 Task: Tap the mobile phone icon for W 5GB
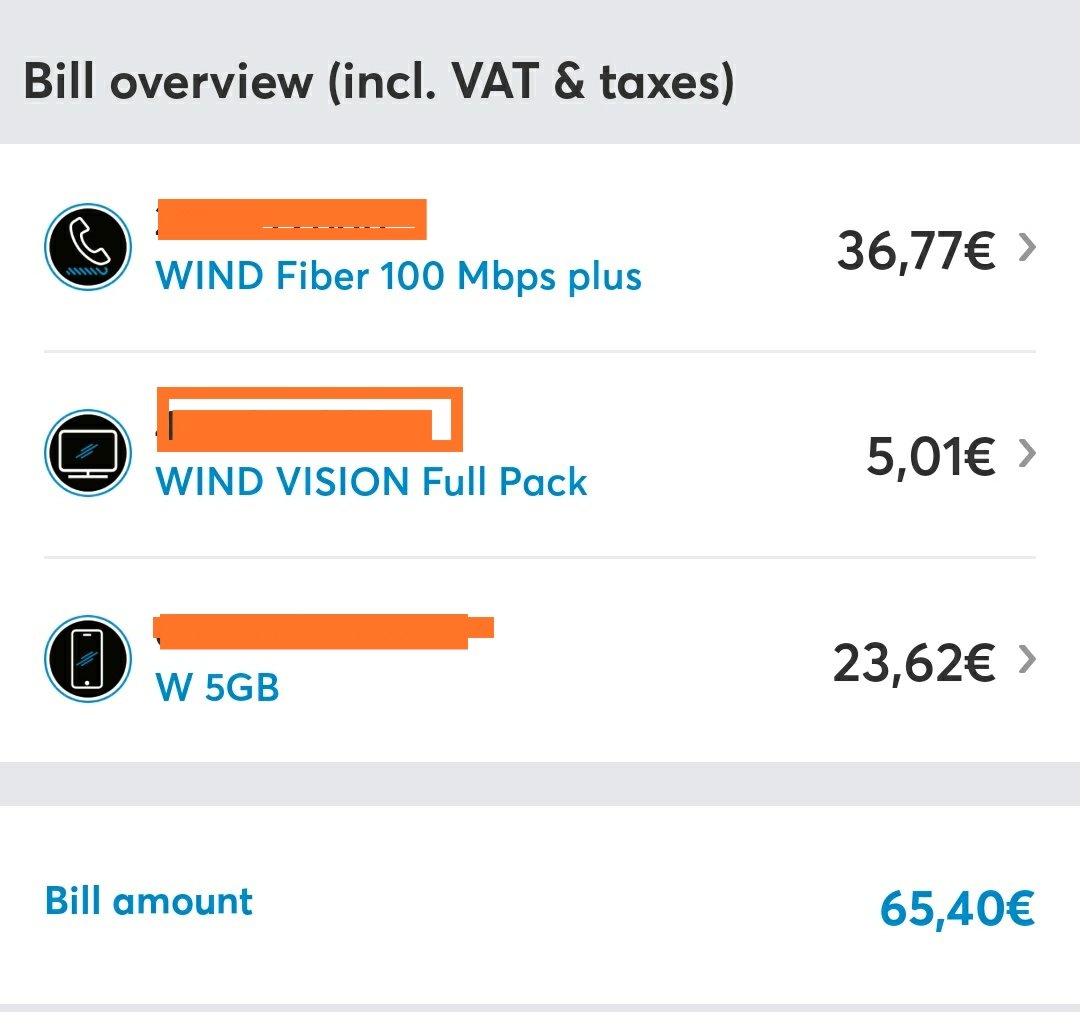[x=87, y=659]
